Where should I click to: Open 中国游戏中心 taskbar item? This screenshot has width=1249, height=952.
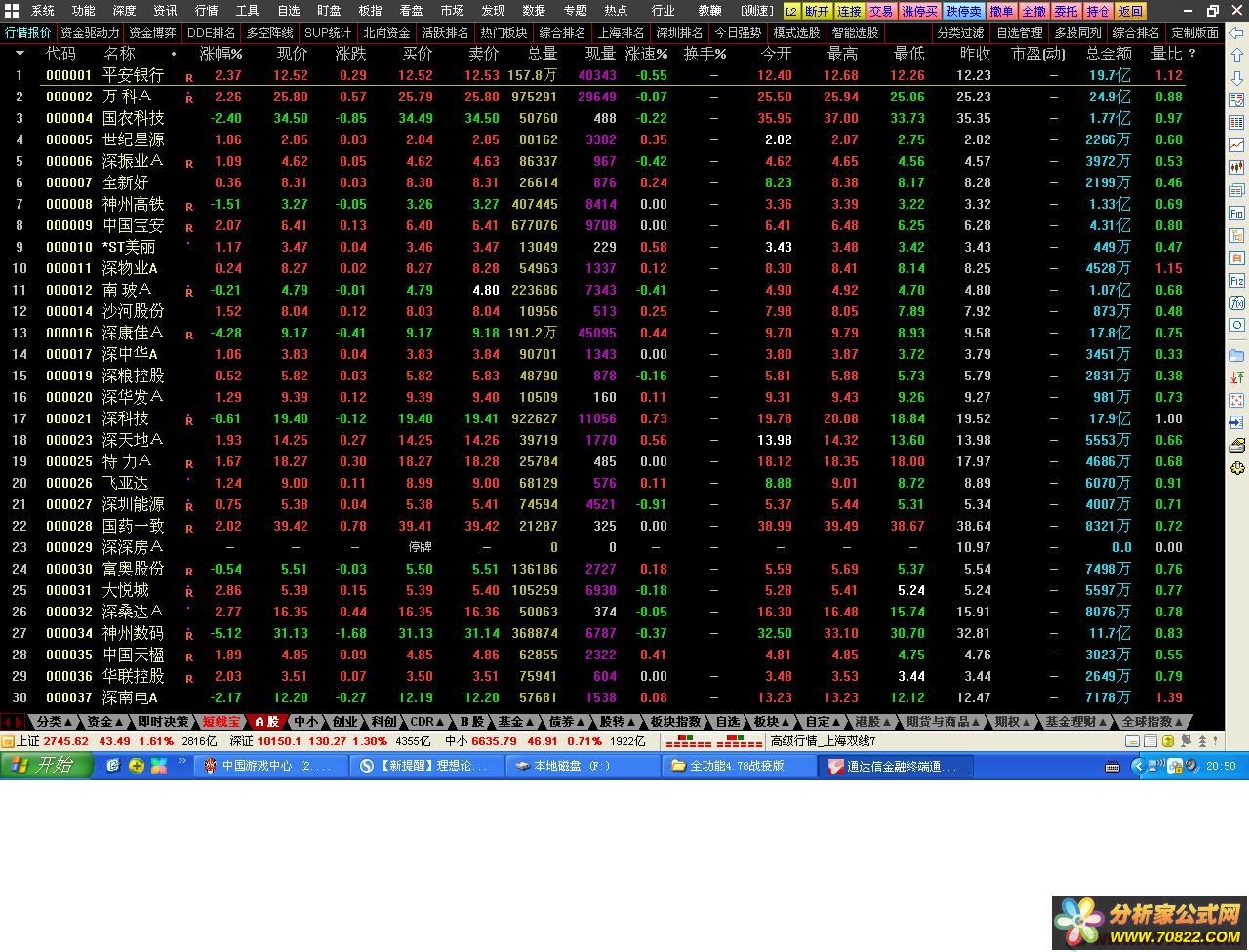tap(270, 766)
